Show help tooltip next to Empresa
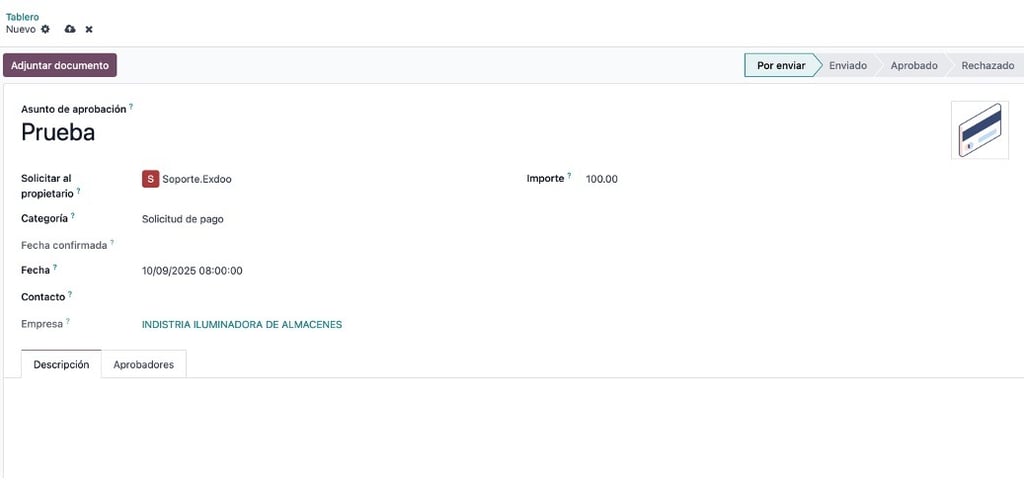The width and height of the screenshot is (1024, 480). click(x=67, y=321)
